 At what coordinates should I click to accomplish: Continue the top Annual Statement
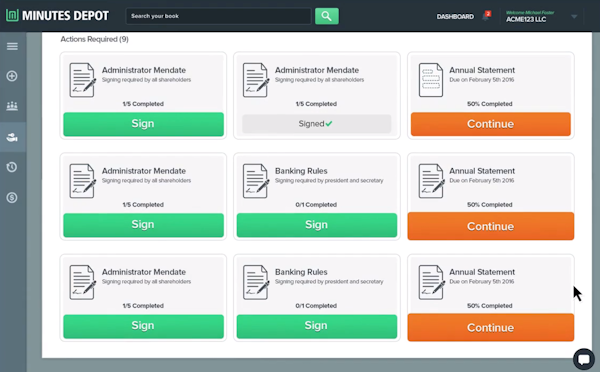coord(491,124)
